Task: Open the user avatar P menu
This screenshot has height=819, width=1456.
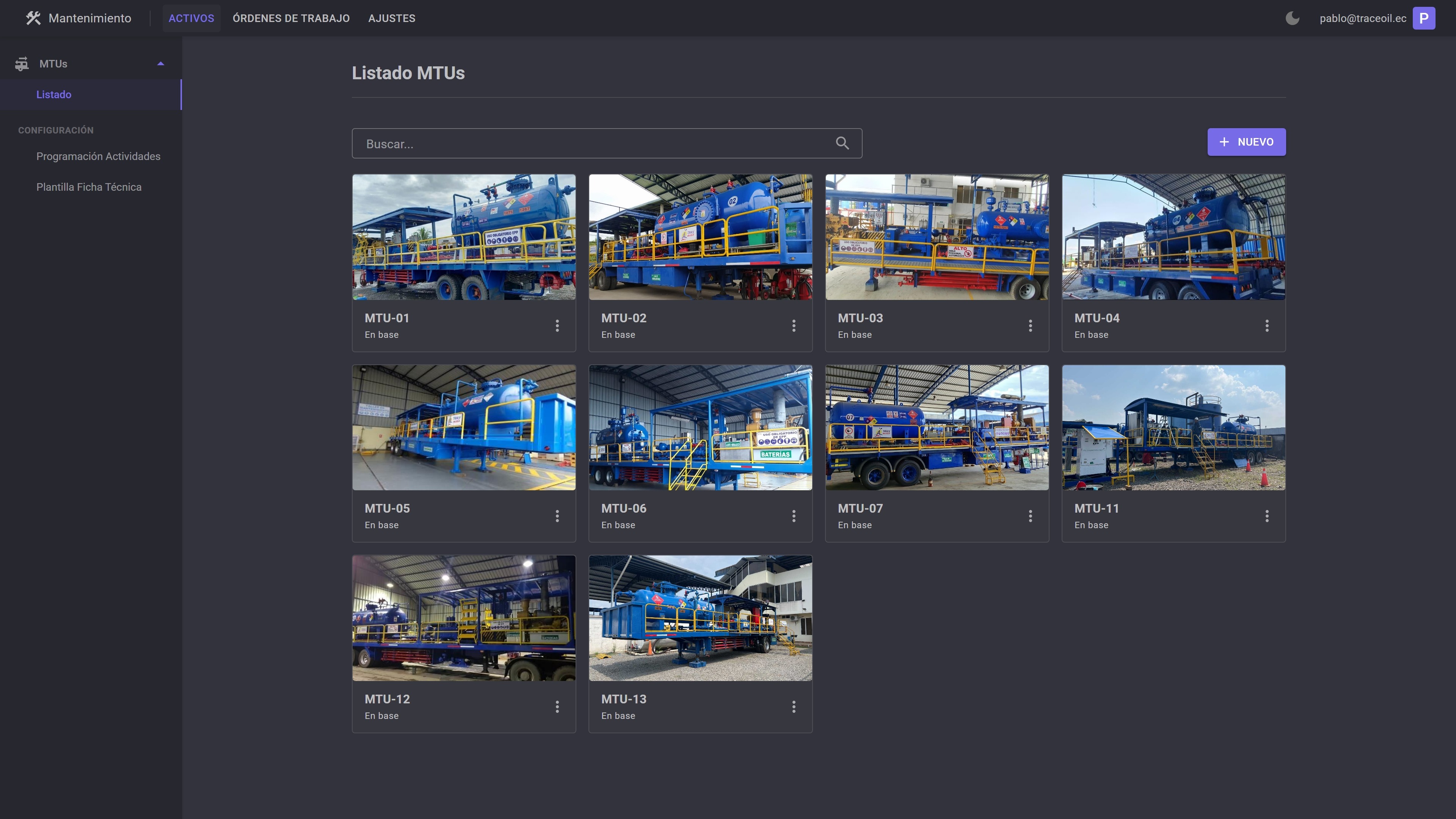Action: pos(1423,18)
